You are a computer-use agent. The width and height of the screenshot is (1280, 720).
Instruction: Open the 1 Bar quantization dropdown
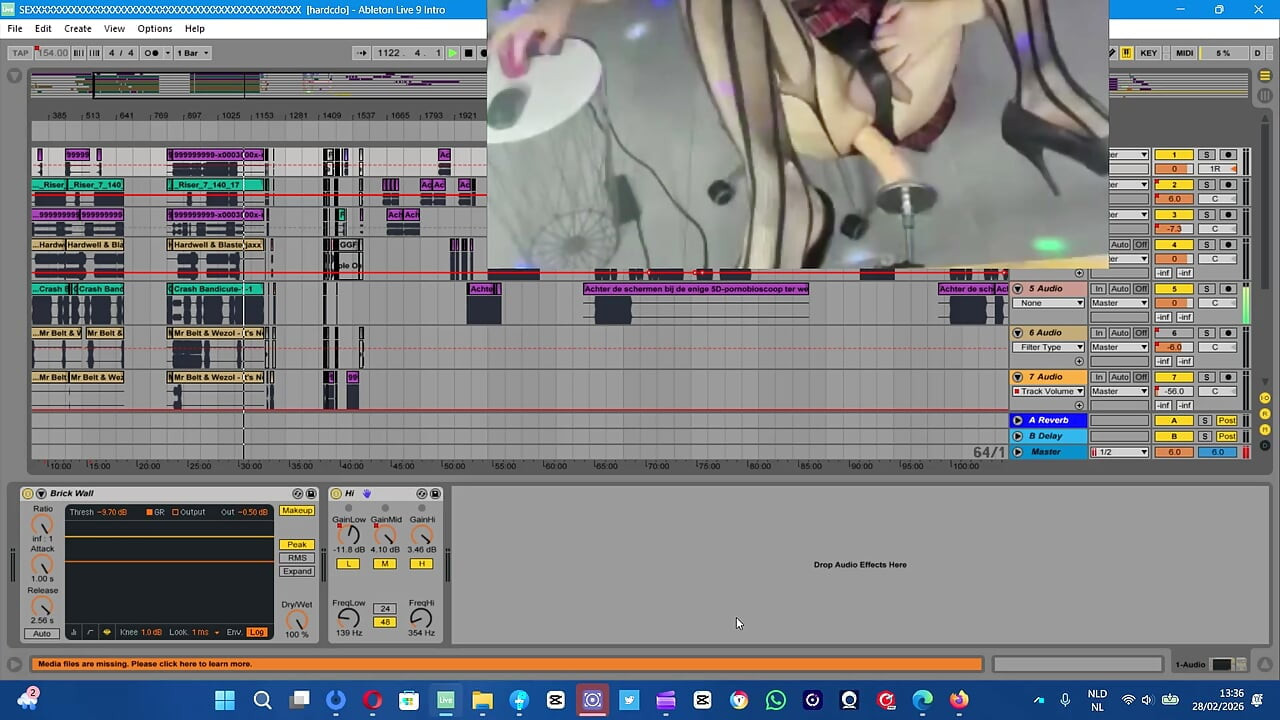[x=193, y=53]
